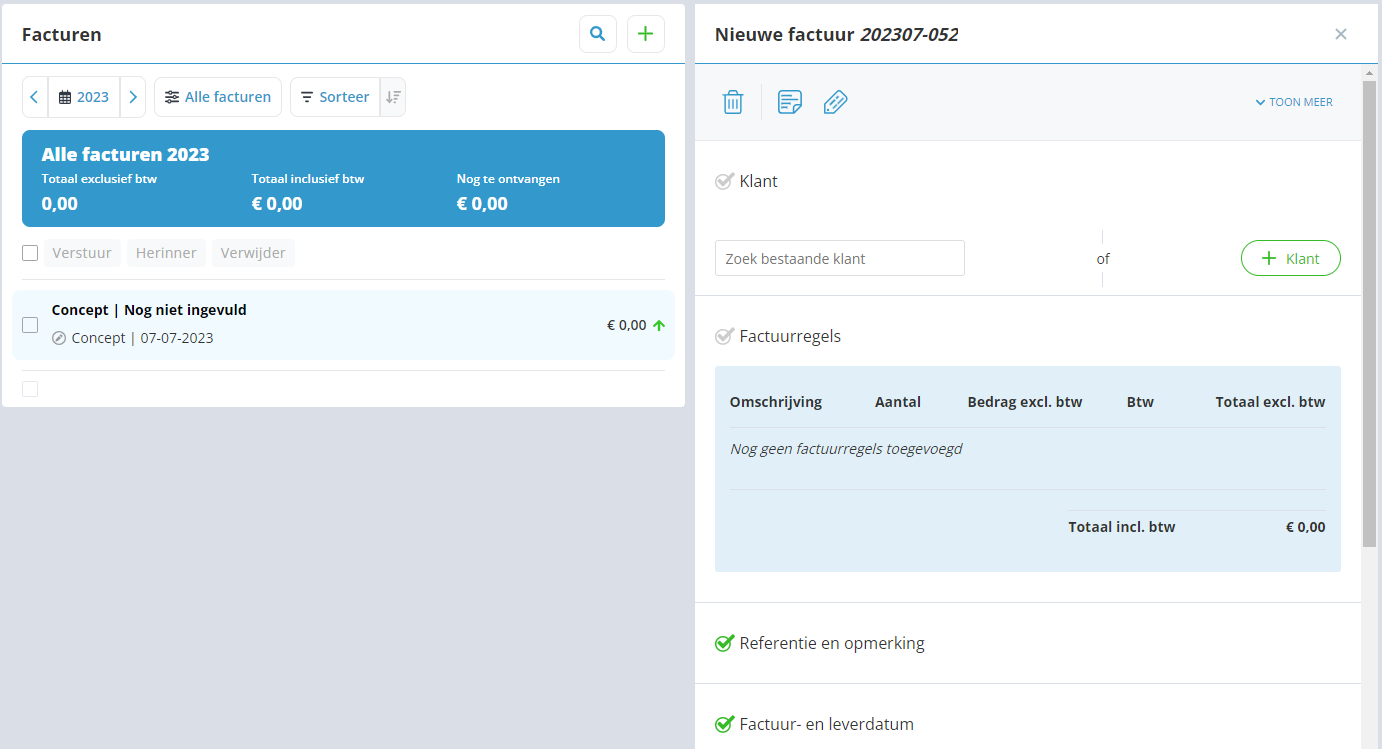1382x749 pixels.
Task: Click the trash icon to delete the invoice
Action: [733, 102]
